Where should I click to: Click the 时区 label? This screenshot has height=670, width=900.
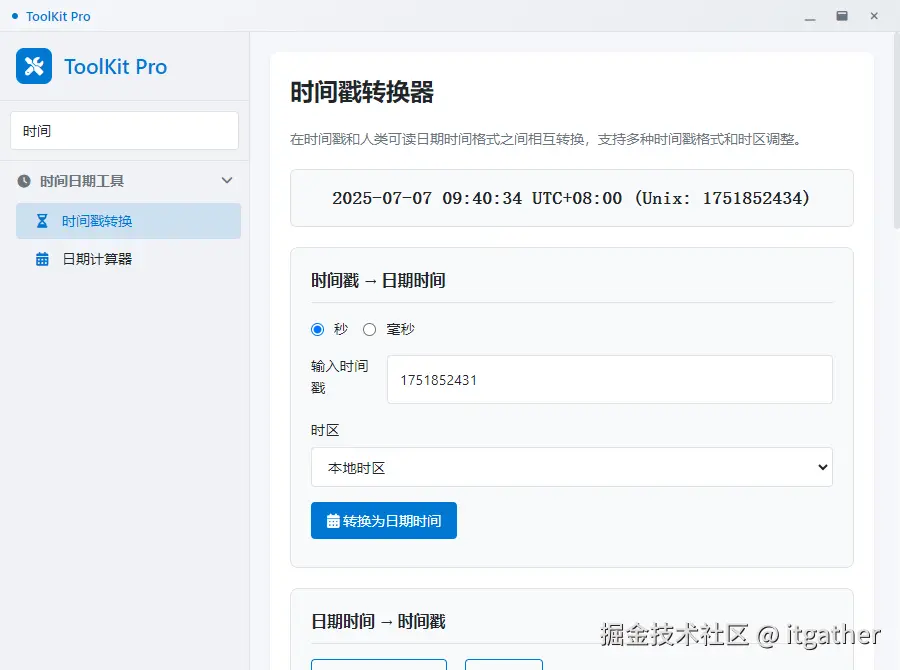pos(325,431)
